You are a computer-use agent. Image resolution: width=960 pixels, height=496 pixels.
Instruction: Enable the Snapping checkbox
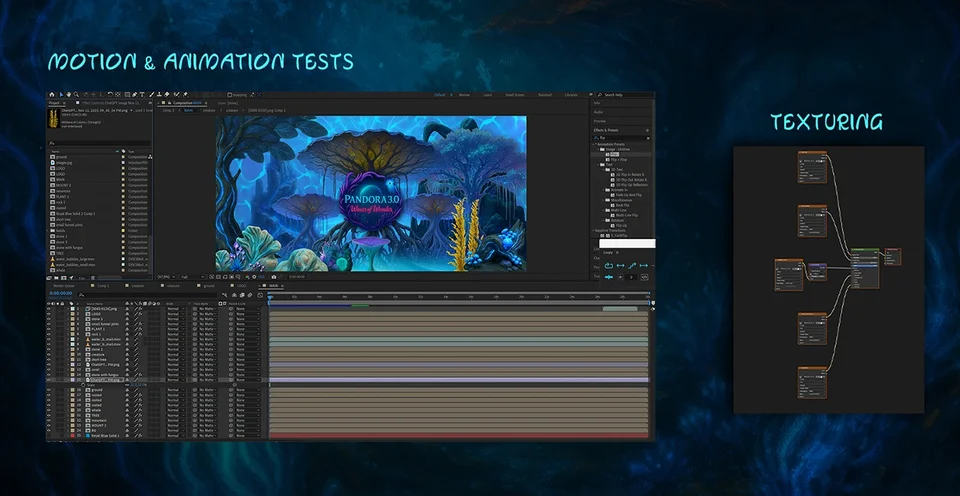[x=230, y=95]
